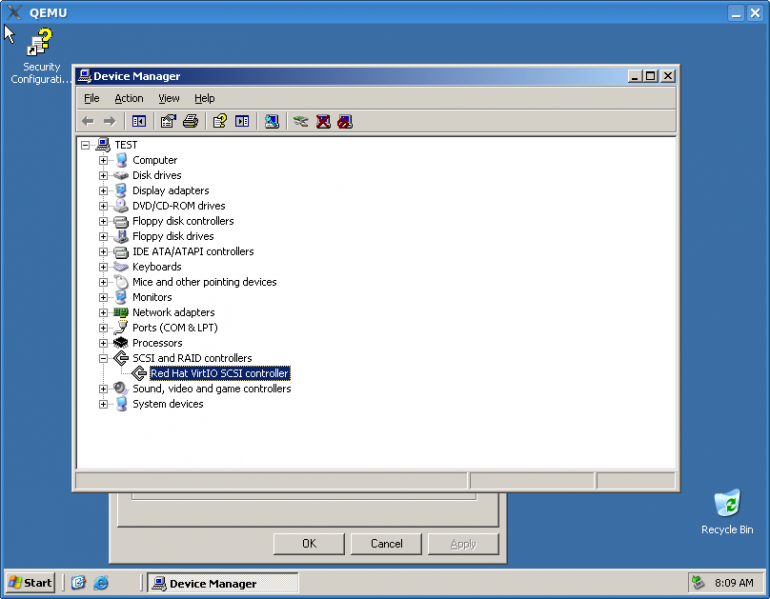The height and width of the screenshot is (599, 770).
Task: Click the Uninstall device toolbar icon
Action: click(x=323, y=121)
